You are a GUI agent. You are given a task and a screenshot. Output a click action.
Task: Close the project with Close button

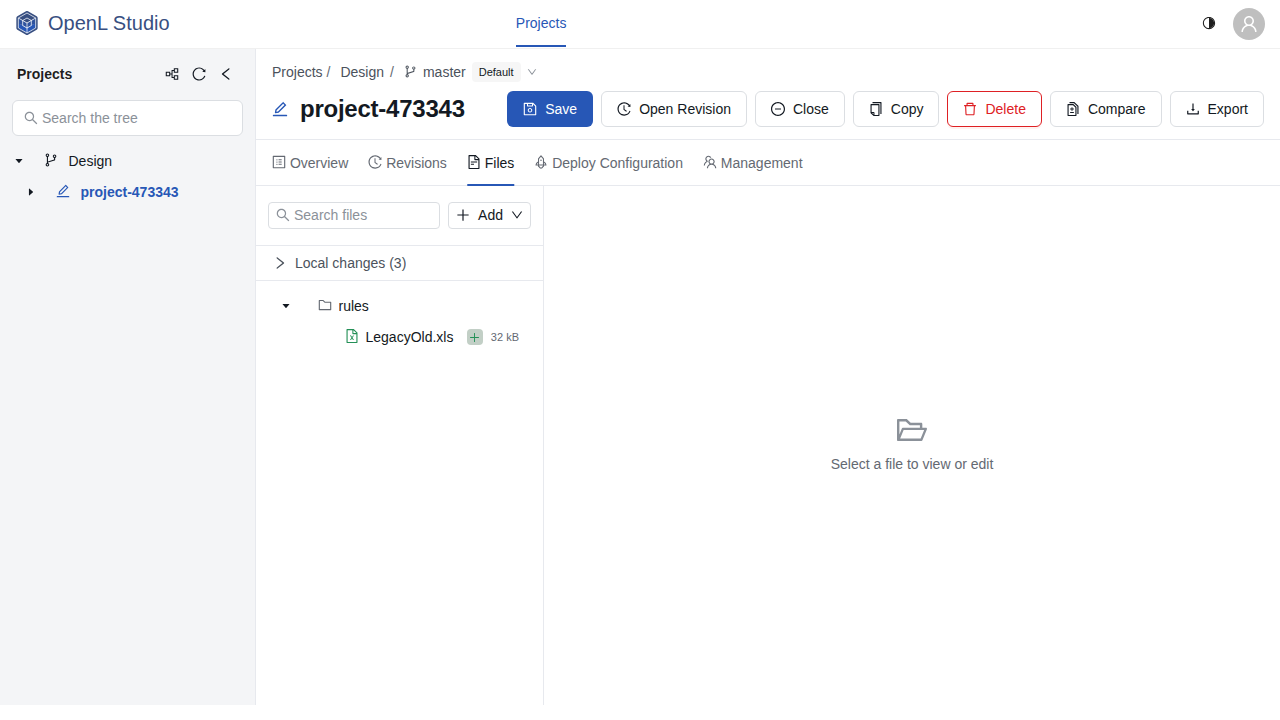tap(800, 109)
